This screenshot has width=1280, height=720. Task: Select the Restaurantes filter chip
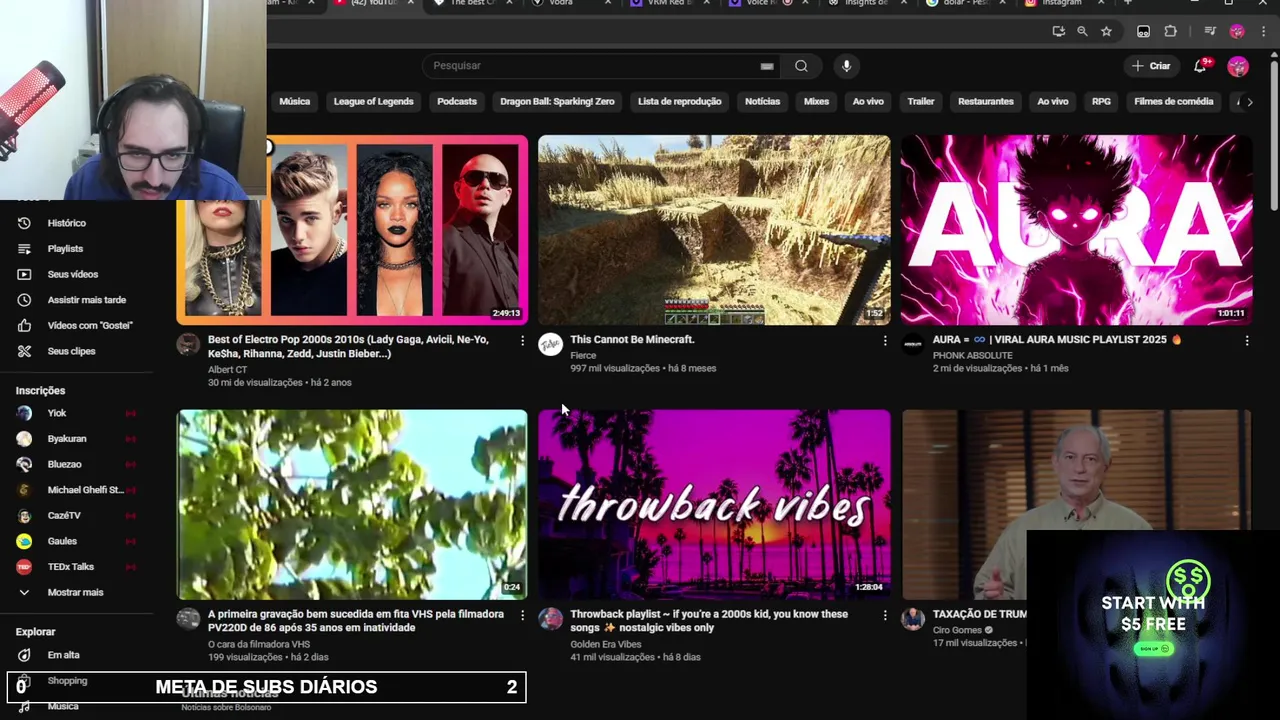coord(985,102)
